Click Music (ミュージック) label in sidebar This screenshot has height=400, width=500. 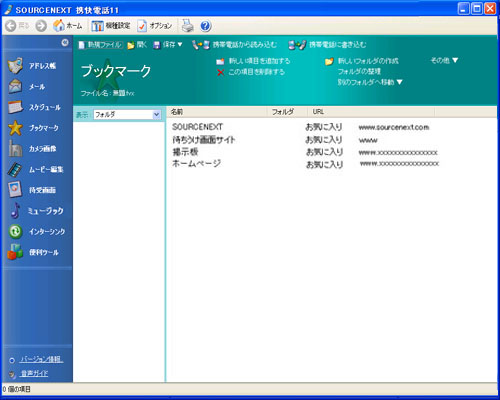(46, 211)
